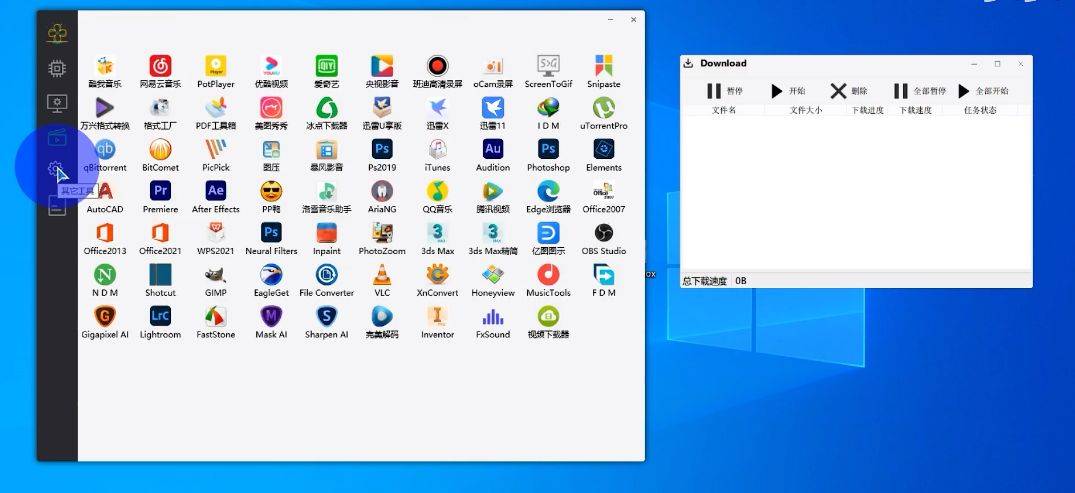Click 开始 start button in Download
Viewport: 1075px width, 493px height.
[x=787, y=91]
